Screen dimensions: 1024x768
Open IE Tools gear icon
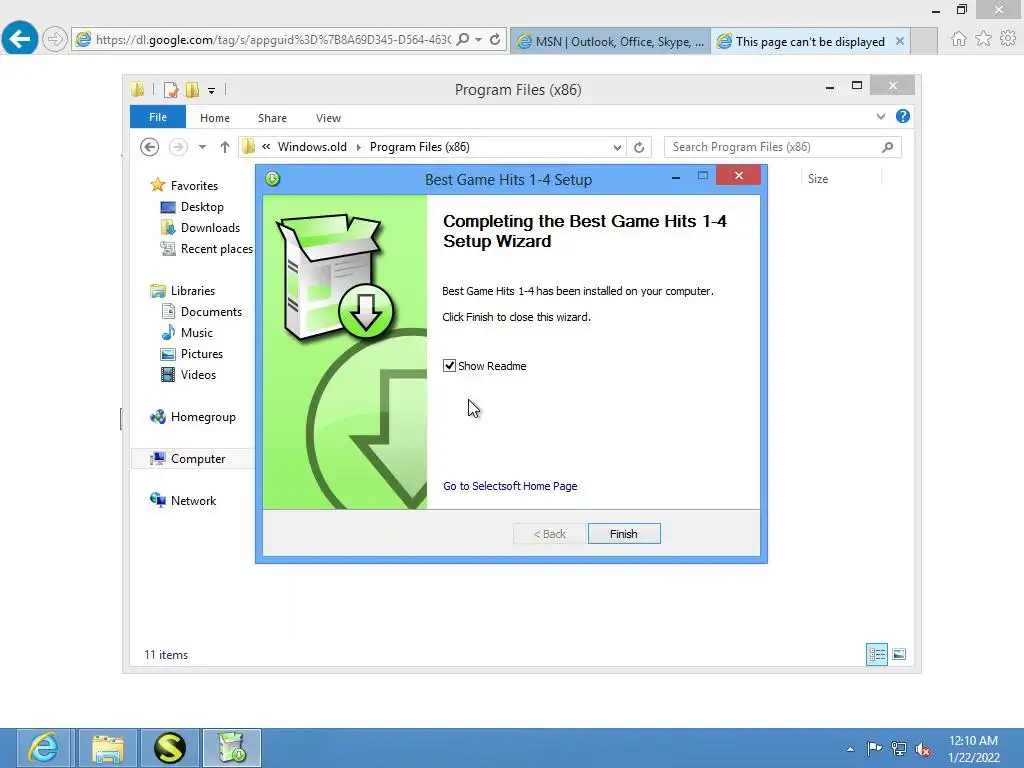click(1008, 39)
